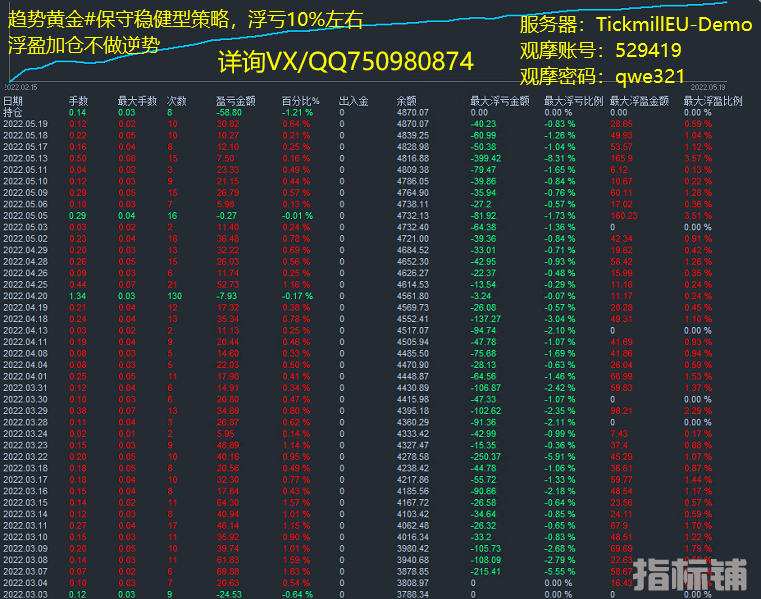The width and height of the screenshot is (761, 599).
Task: Click the 日期 column header
Action: tap(13, 101)
